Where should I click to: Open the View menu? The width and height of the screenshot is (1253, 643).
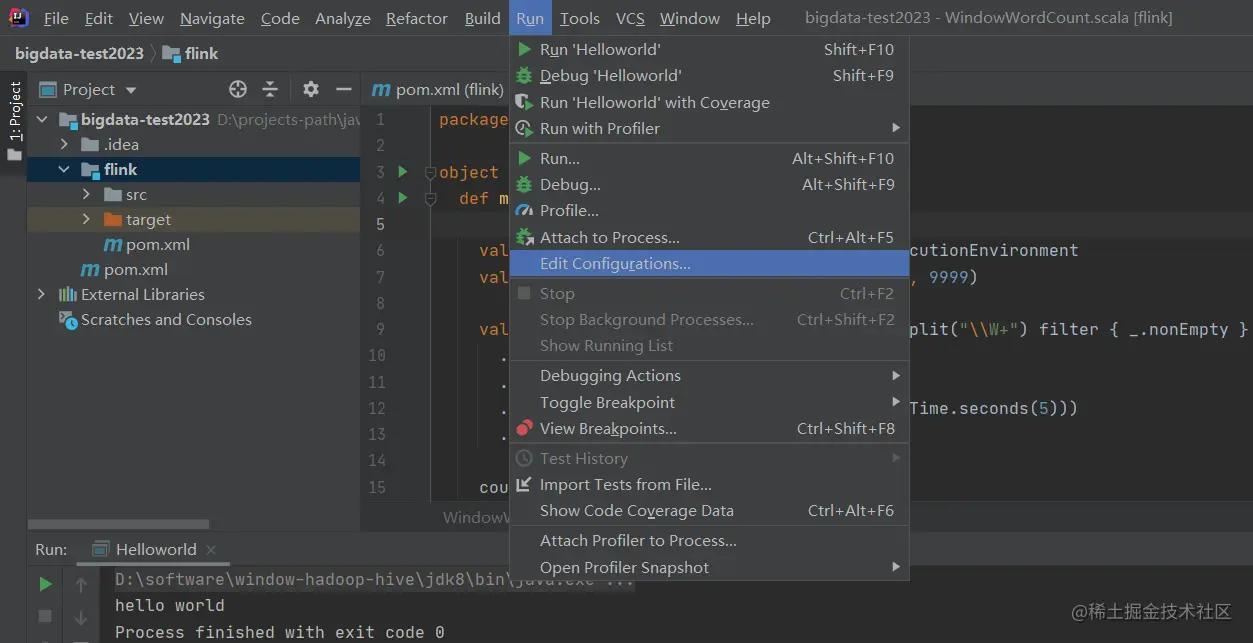146,18
